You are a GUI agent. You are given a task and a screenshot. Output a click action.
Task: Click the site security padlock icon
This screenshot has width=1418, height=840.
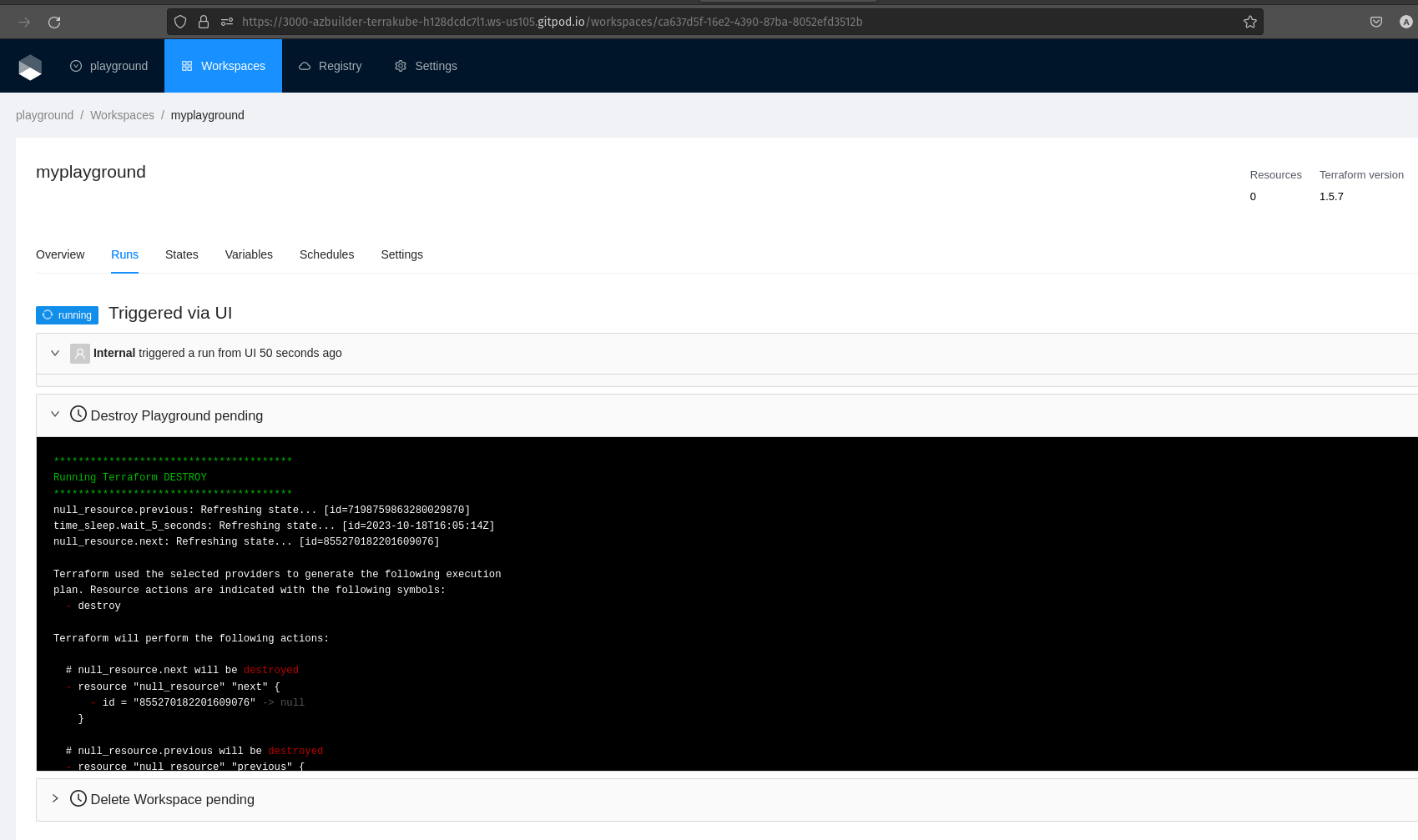coord(204,23)
